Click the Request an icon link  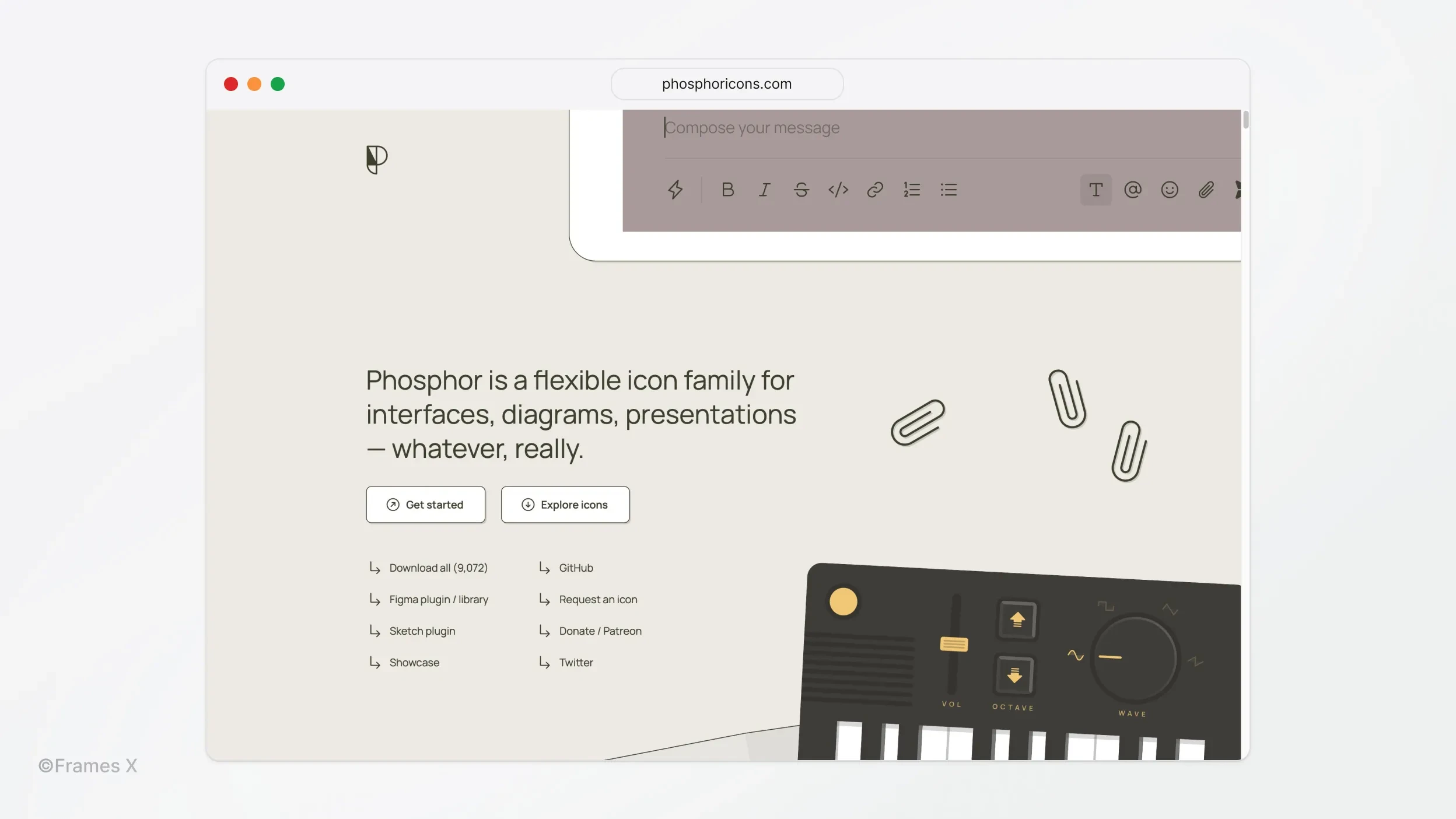598,600
